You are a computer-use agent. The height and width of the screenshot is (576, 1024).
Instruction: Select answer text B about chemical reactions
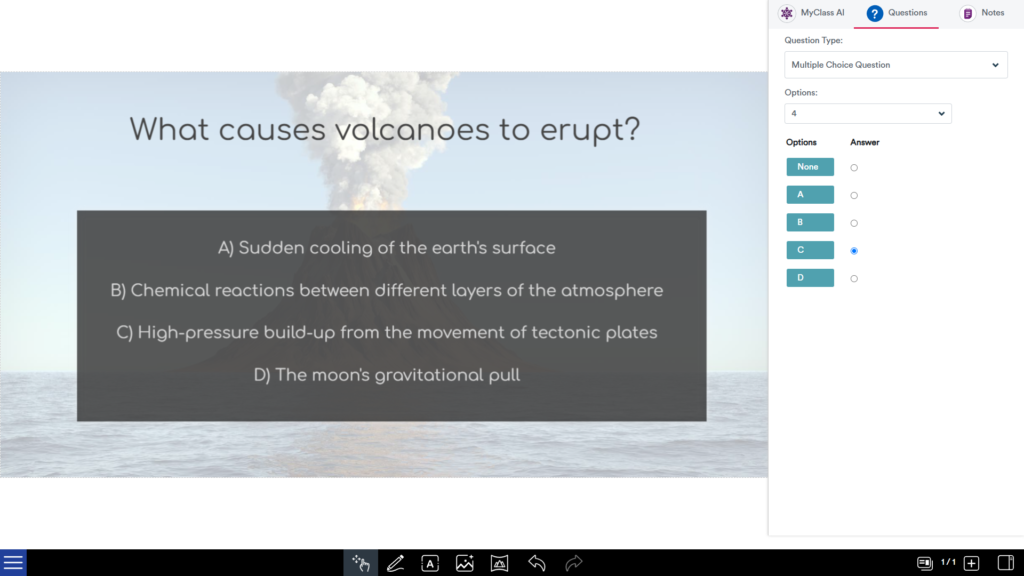tap(387, 291)
